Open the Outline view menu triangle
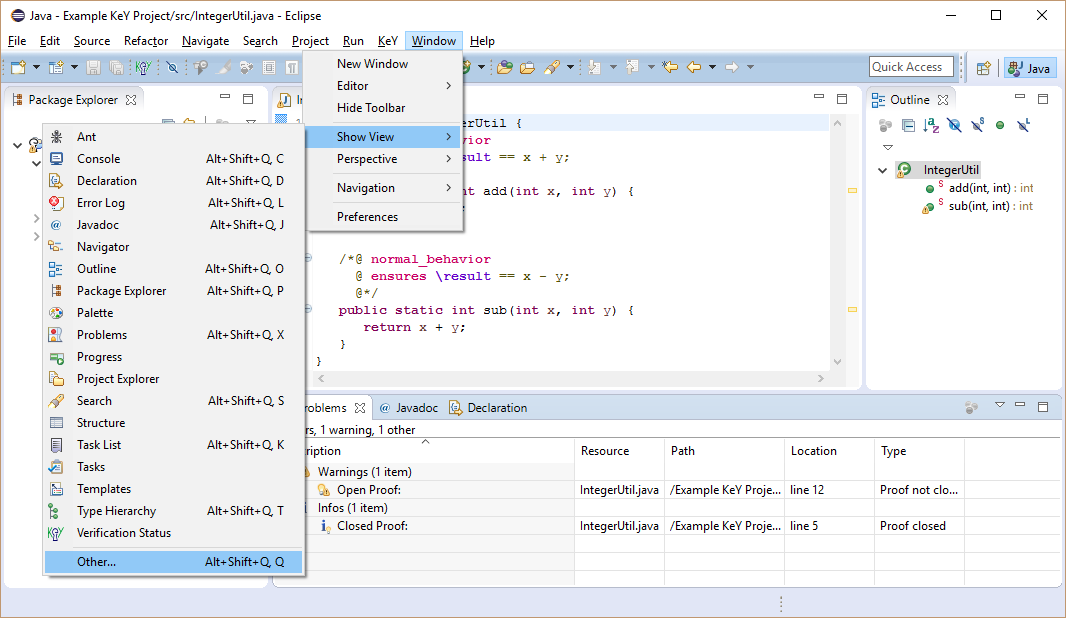This screenshot has height=618, width=1066. pyautogui.click(x=887, y=147)
